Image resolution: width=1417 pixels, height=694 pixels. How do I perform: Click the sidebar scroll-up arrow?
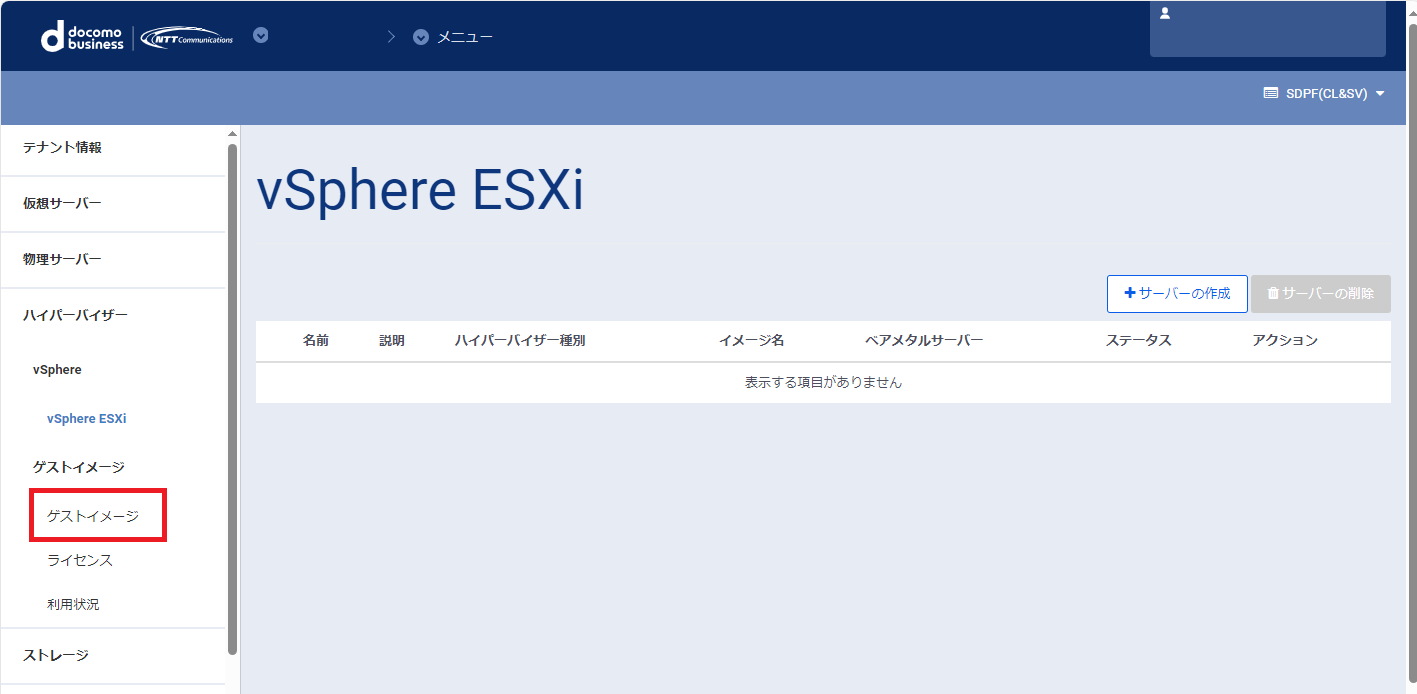click(233, 134)
